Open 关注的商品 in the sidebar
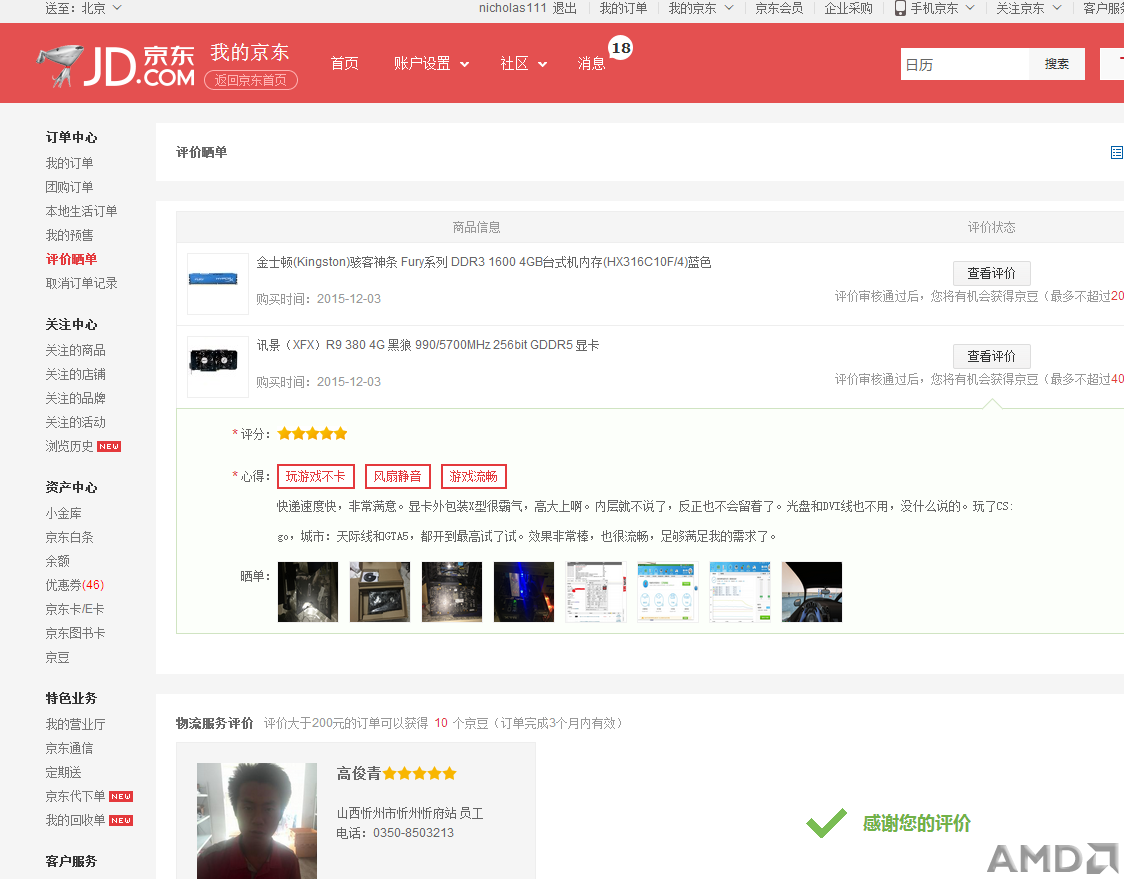The width and height of the screenshot is (1124, 879). pyautogui.click(x=75, y=351)
